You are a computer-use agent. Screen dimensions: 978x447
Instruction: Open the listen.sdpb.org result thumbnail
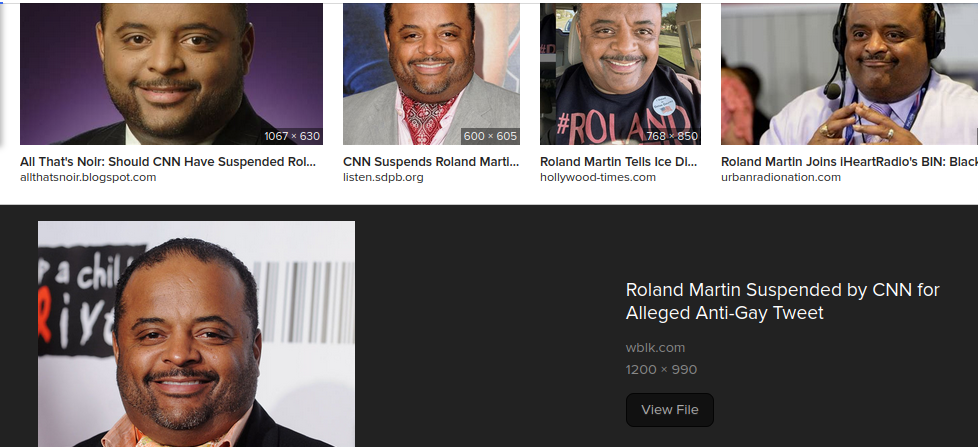(x=431, y=74)
